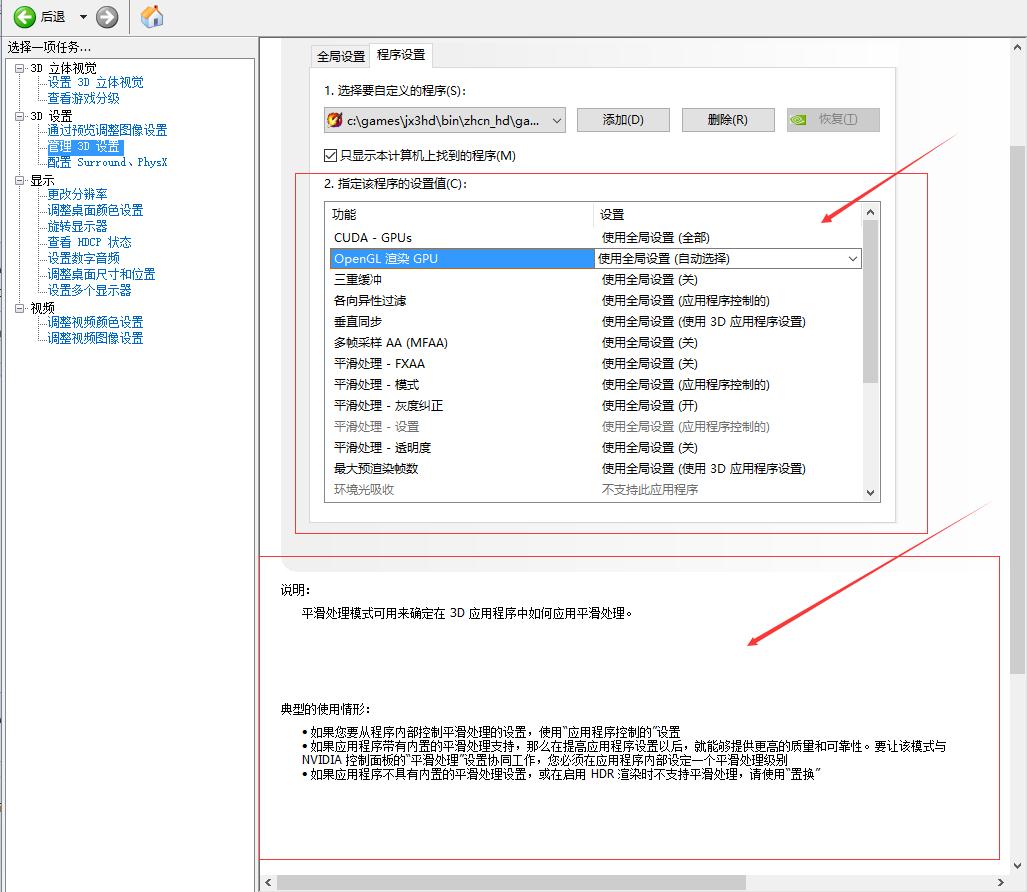Click the NVIDIA logo on 恢复 button

(x=798, y=120)
